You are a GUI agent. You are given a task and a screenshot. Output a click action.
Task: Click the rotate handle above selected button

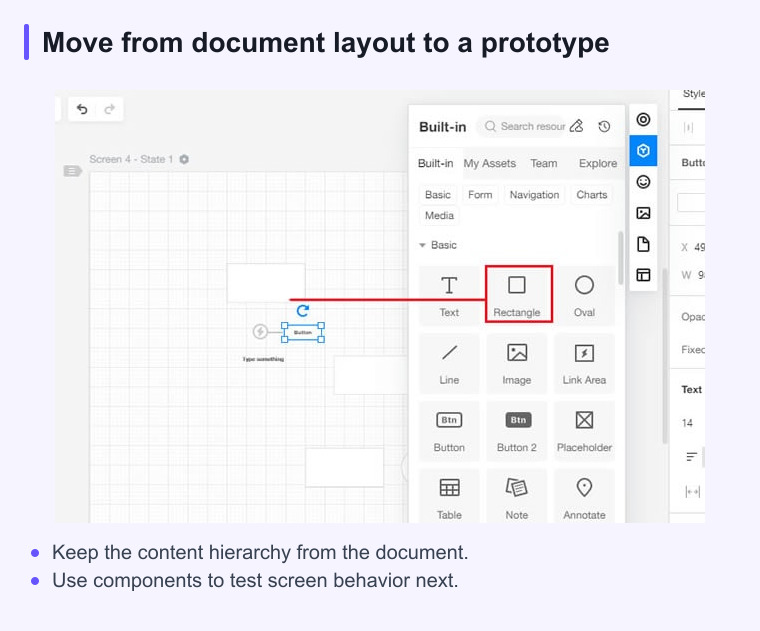pos(303,311)
